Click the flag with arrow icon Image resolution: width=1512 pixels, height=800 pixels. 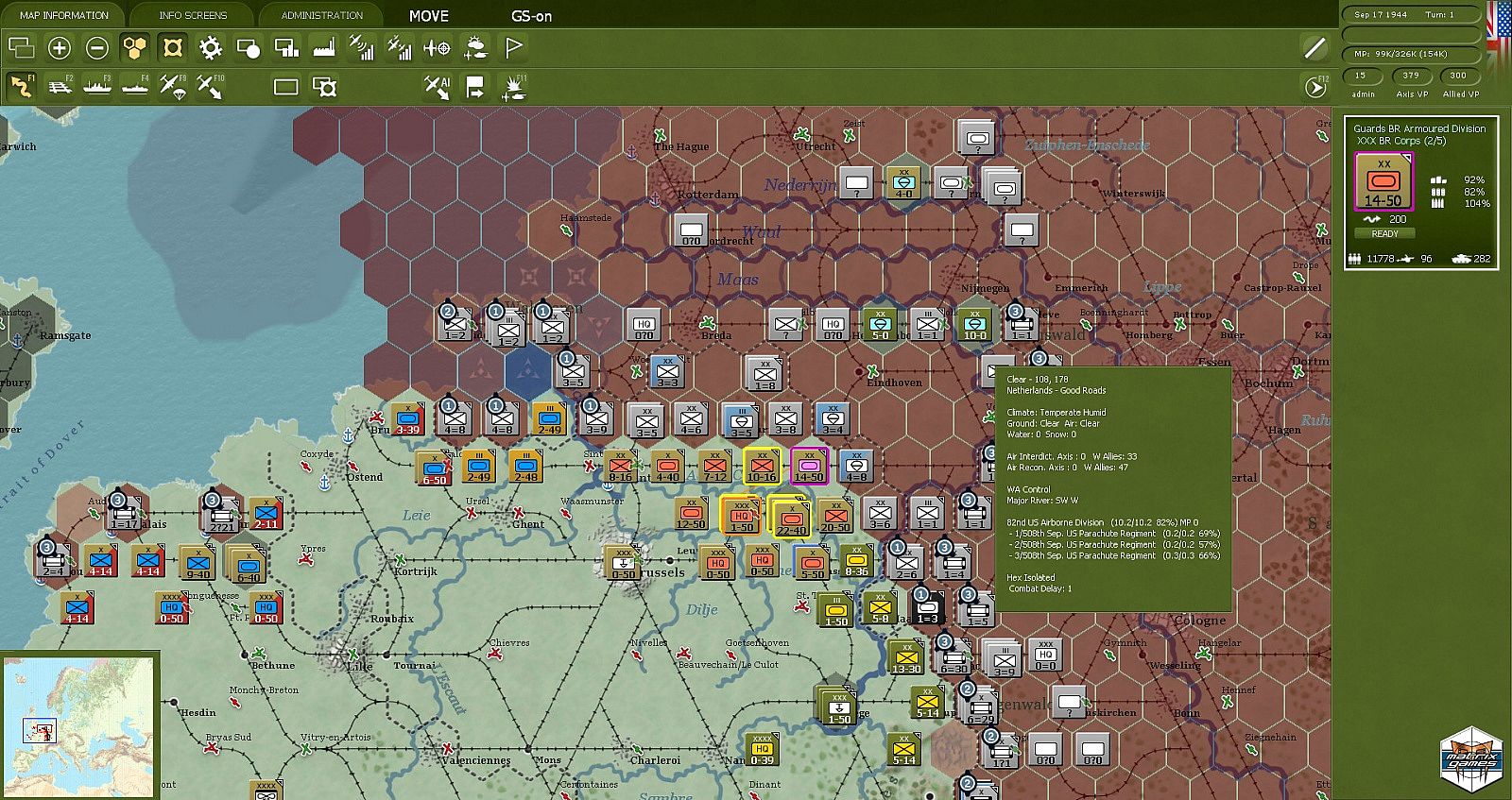point(475,87)
